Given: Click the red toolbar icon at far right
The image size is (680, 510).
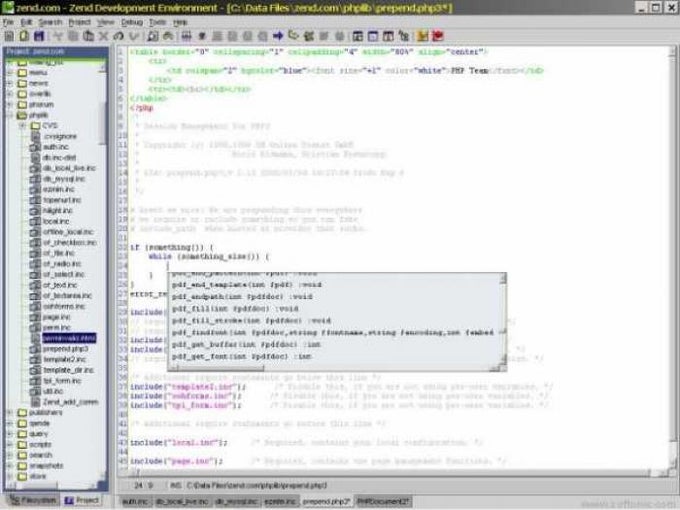Looking at the screenshot, I should [438, 36].
